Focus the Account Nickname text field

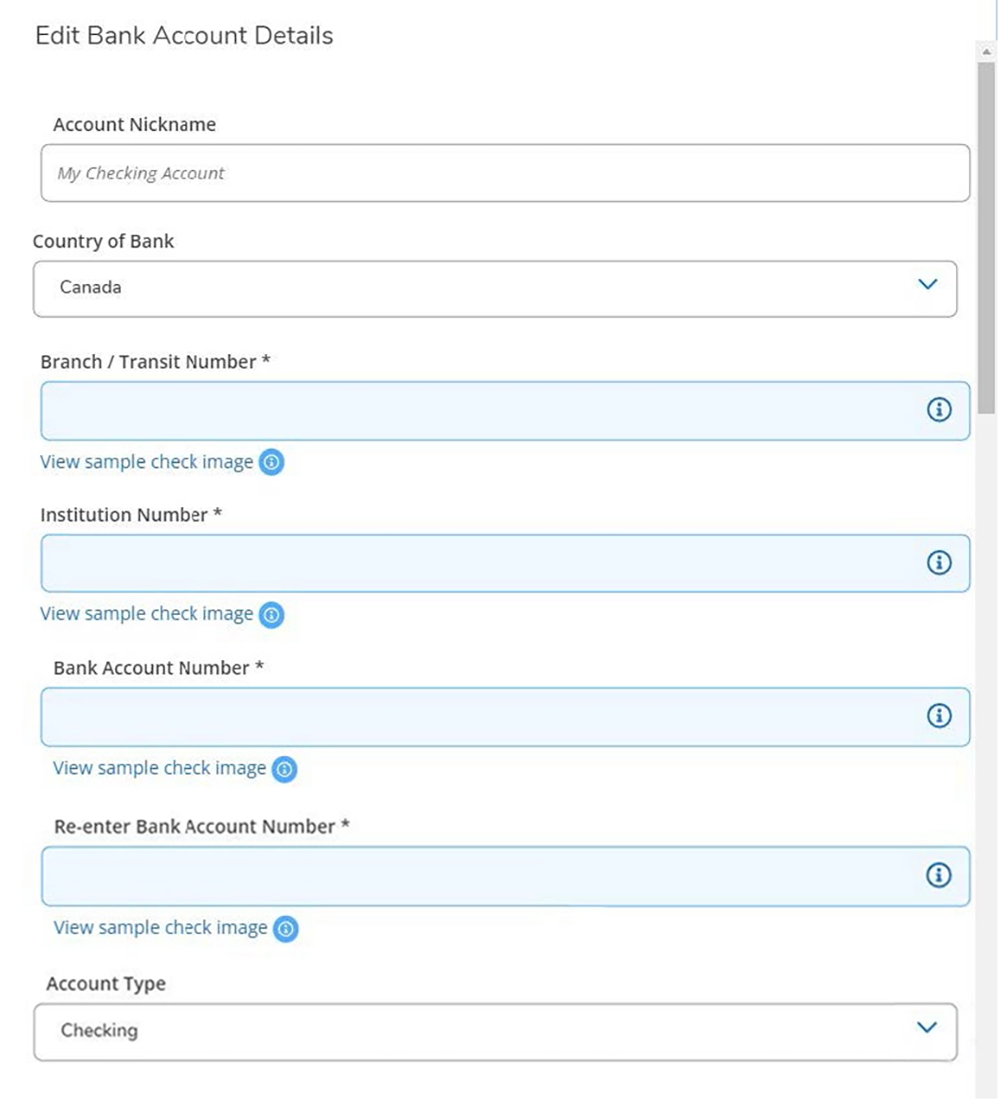(505, 173)
